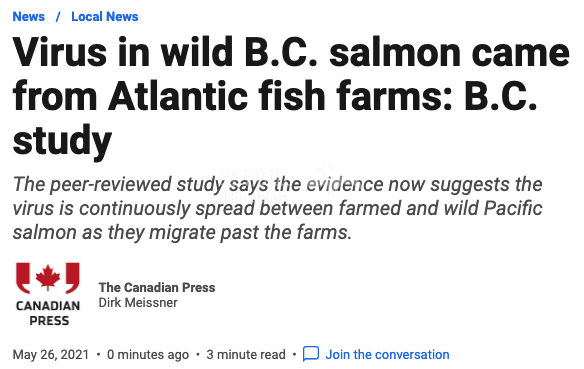The height and width of the screenshot is (369, 584).
Task: Click the red maple leaf logo
Action: coord(48,278)
